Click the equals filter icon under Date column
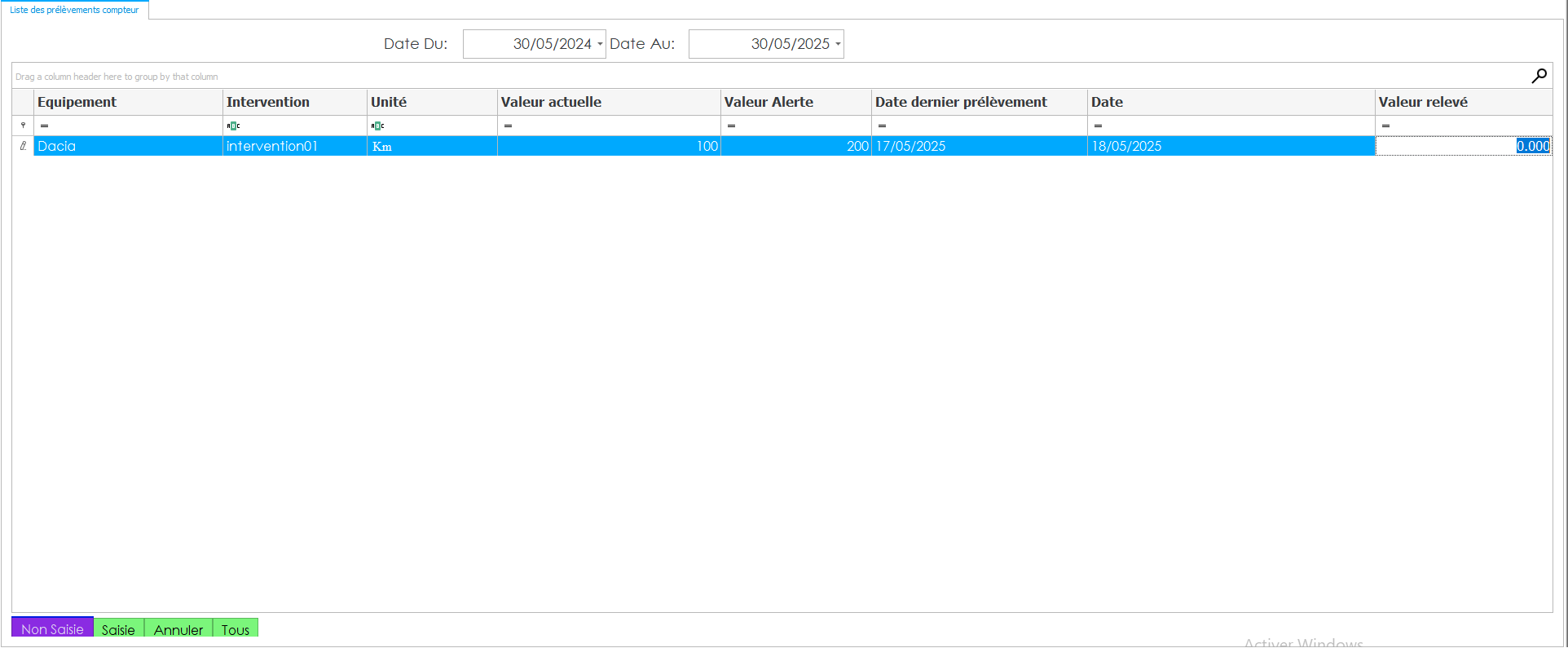The image size is (1568, 648). click(1098, 126)
